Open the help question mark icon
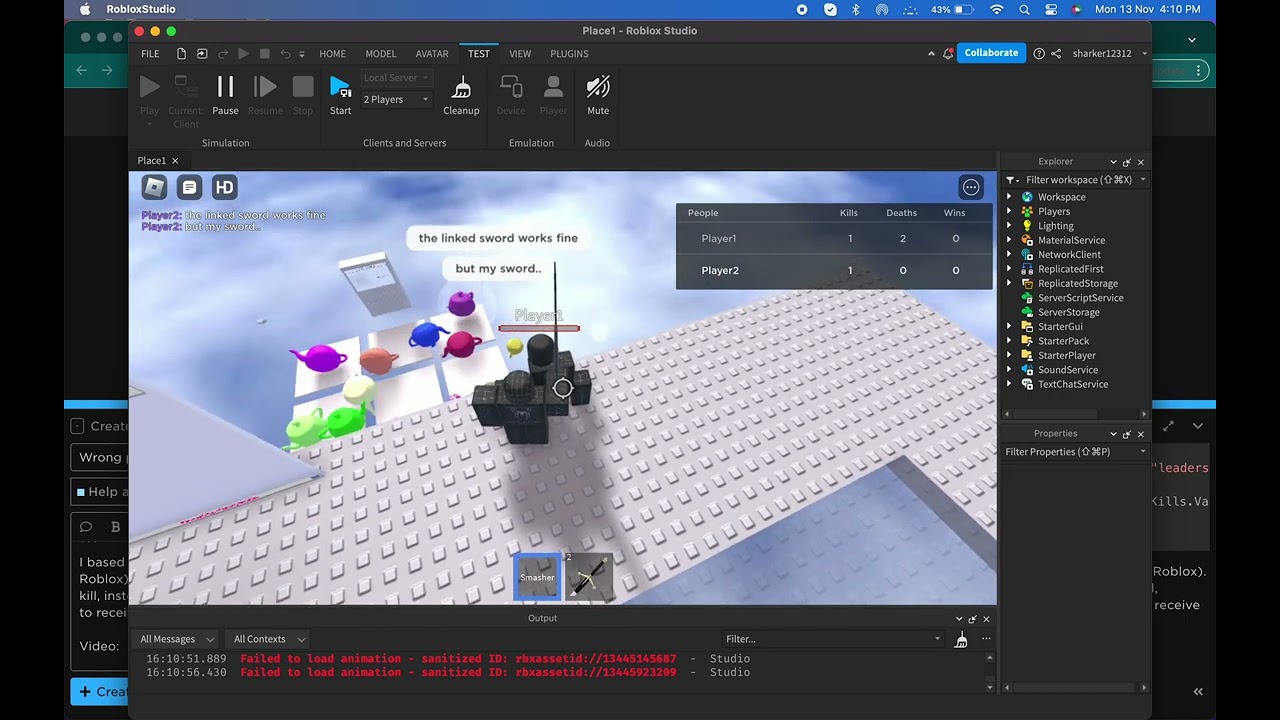Image resolution: width=1280 pixels, height=720 pixels. 1039,54
